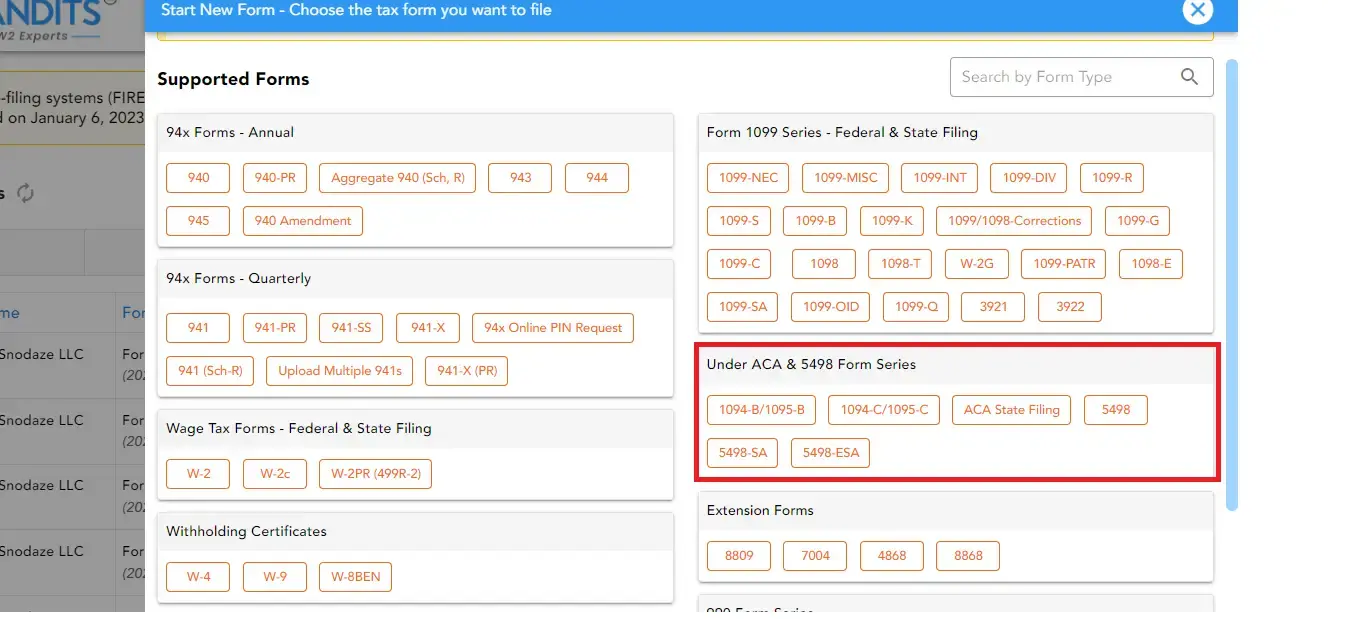The width and height of the screenshot is (1366, 619).
Task: Select extension Form 8868
Action: 968,556
